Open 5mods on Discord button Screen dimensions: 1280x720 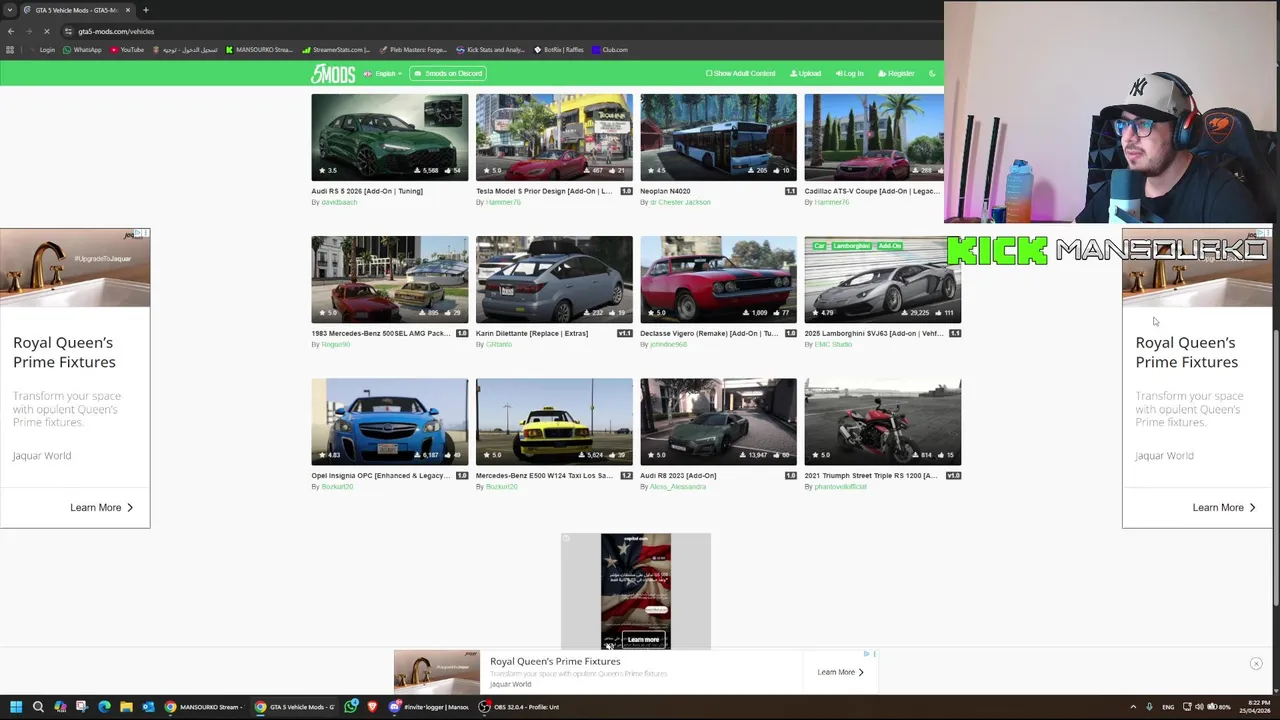tap(447, 73)
